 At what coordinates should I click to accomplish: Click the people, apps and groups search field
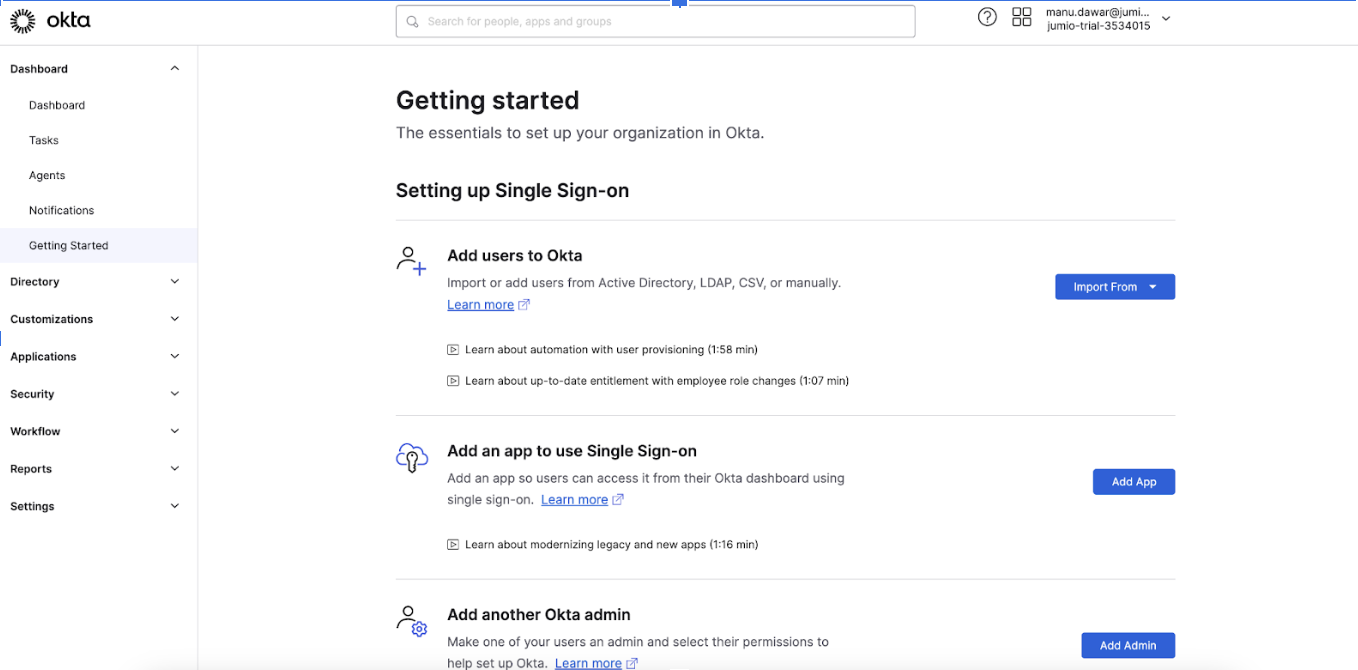655,21
